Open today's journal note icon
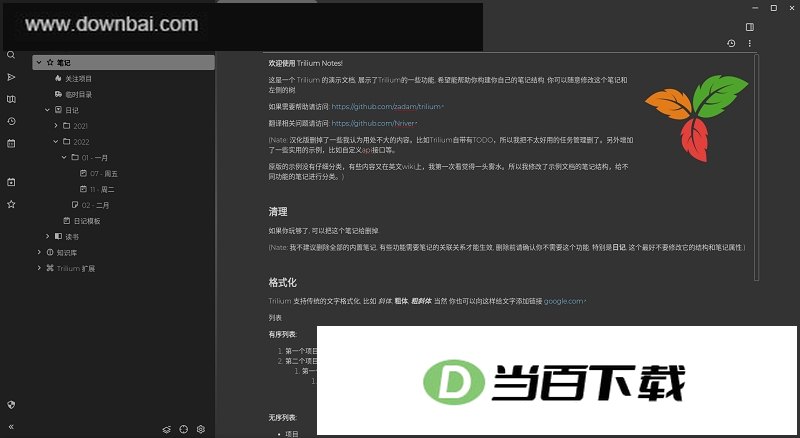 coord(11,182)
